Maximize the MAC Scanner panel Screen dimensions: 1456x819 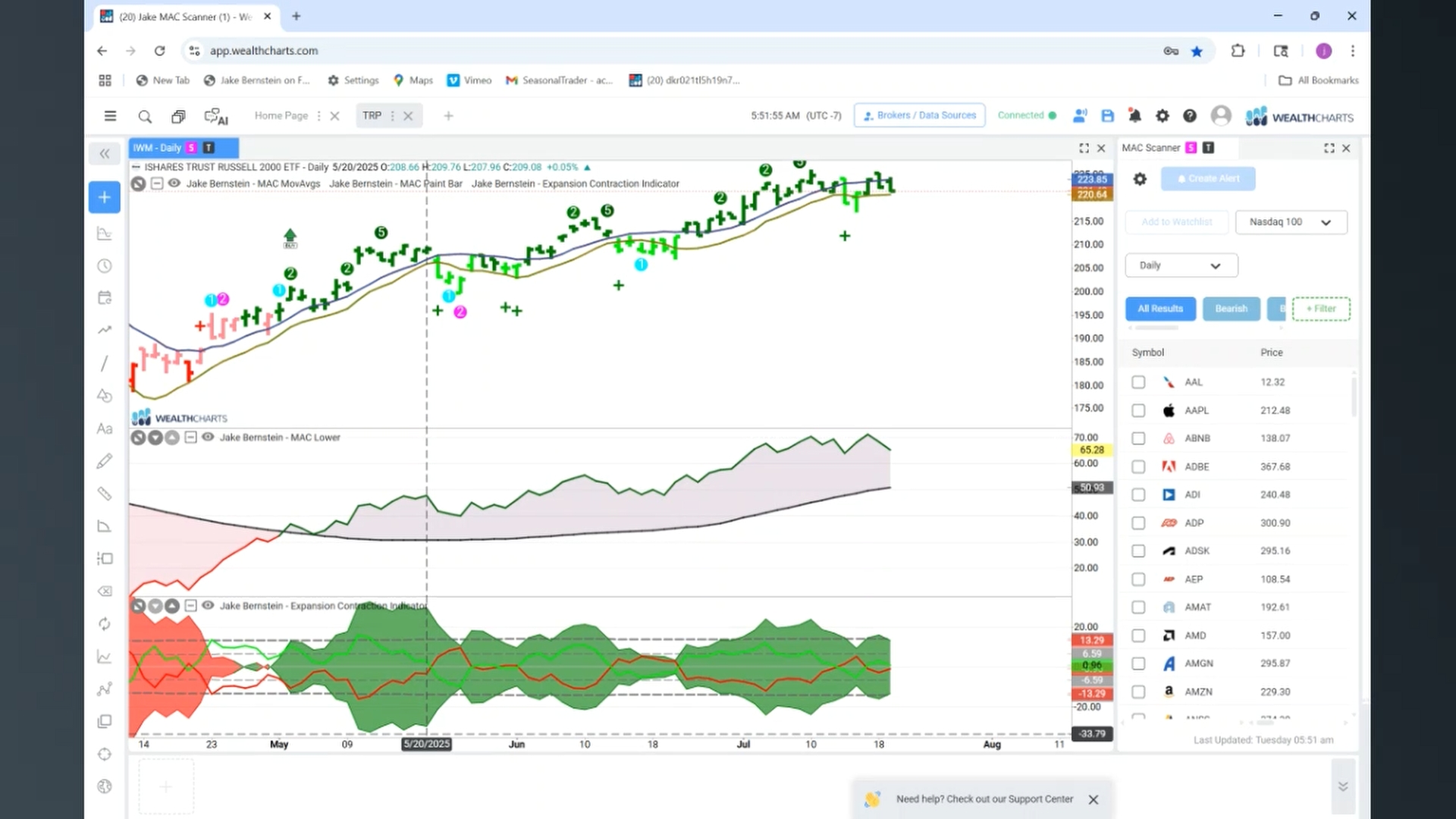click(1329, 149)
